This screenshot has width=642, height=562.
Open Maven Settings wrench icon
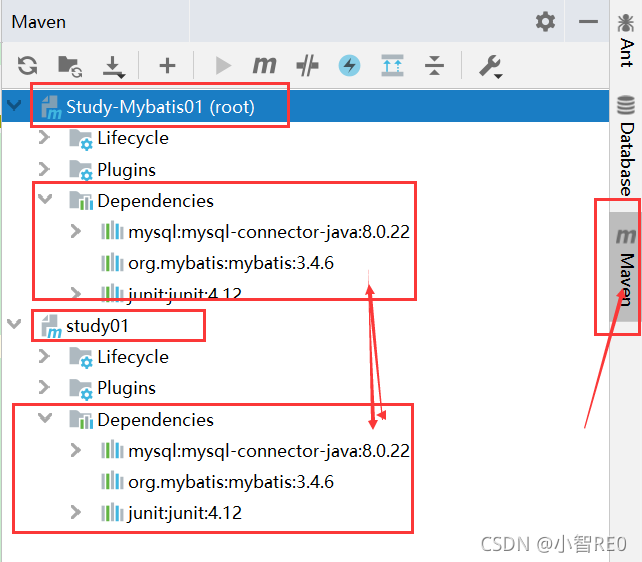(490, 66)
